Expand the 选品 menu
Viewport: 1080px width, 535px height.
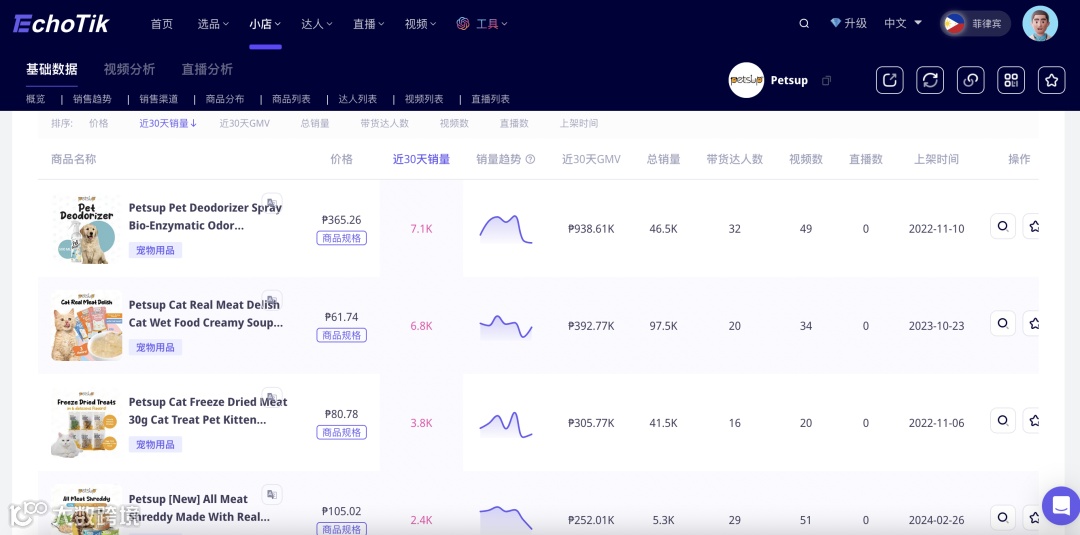point(213,23)
